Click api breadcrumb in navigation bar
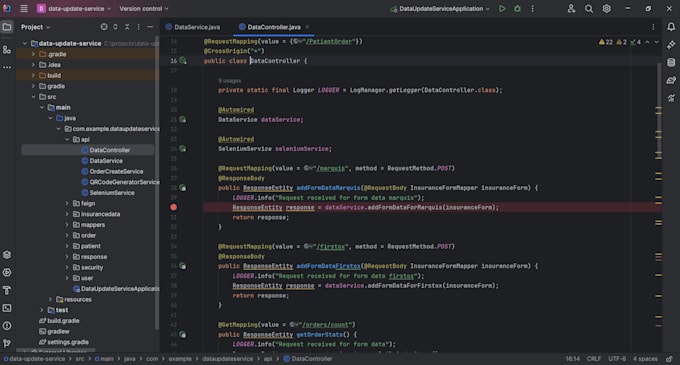Screen dimensions: 680x365 [268, 359]
